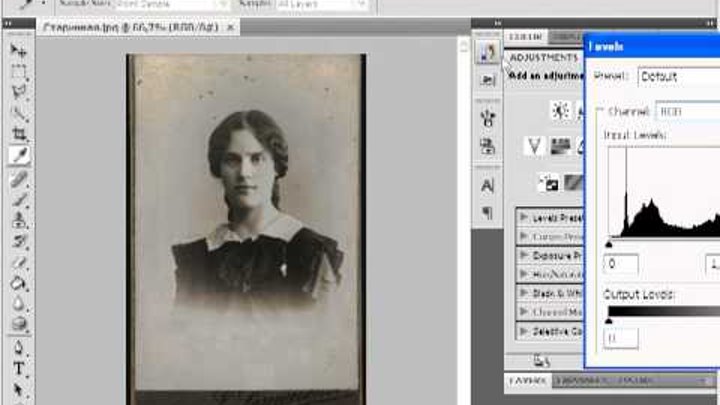Select the Pen tool
720x405 pixels.
pos(18,347)
